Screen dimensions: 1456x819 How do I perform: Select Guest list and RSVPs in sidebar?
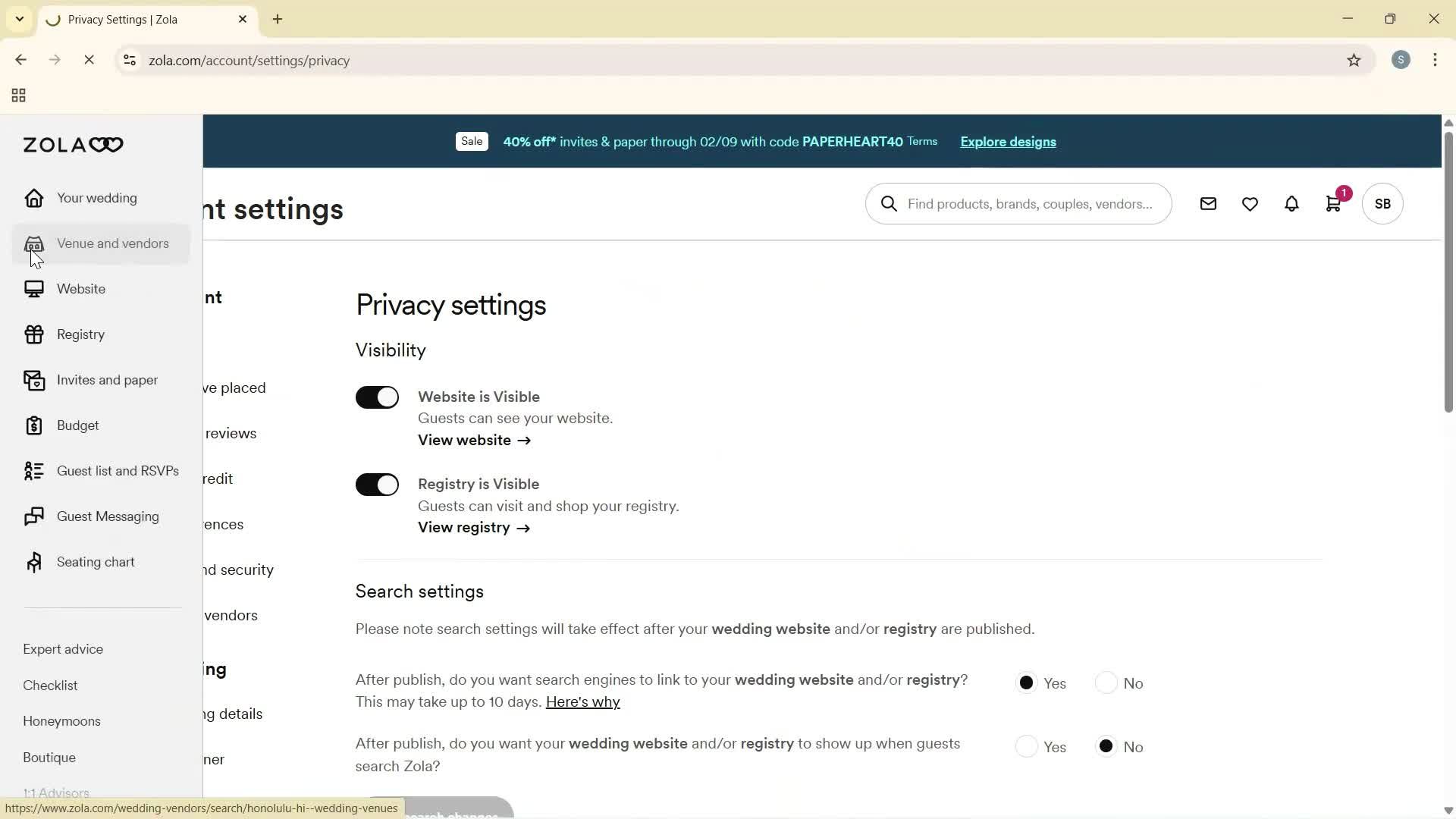click(118, 470)
